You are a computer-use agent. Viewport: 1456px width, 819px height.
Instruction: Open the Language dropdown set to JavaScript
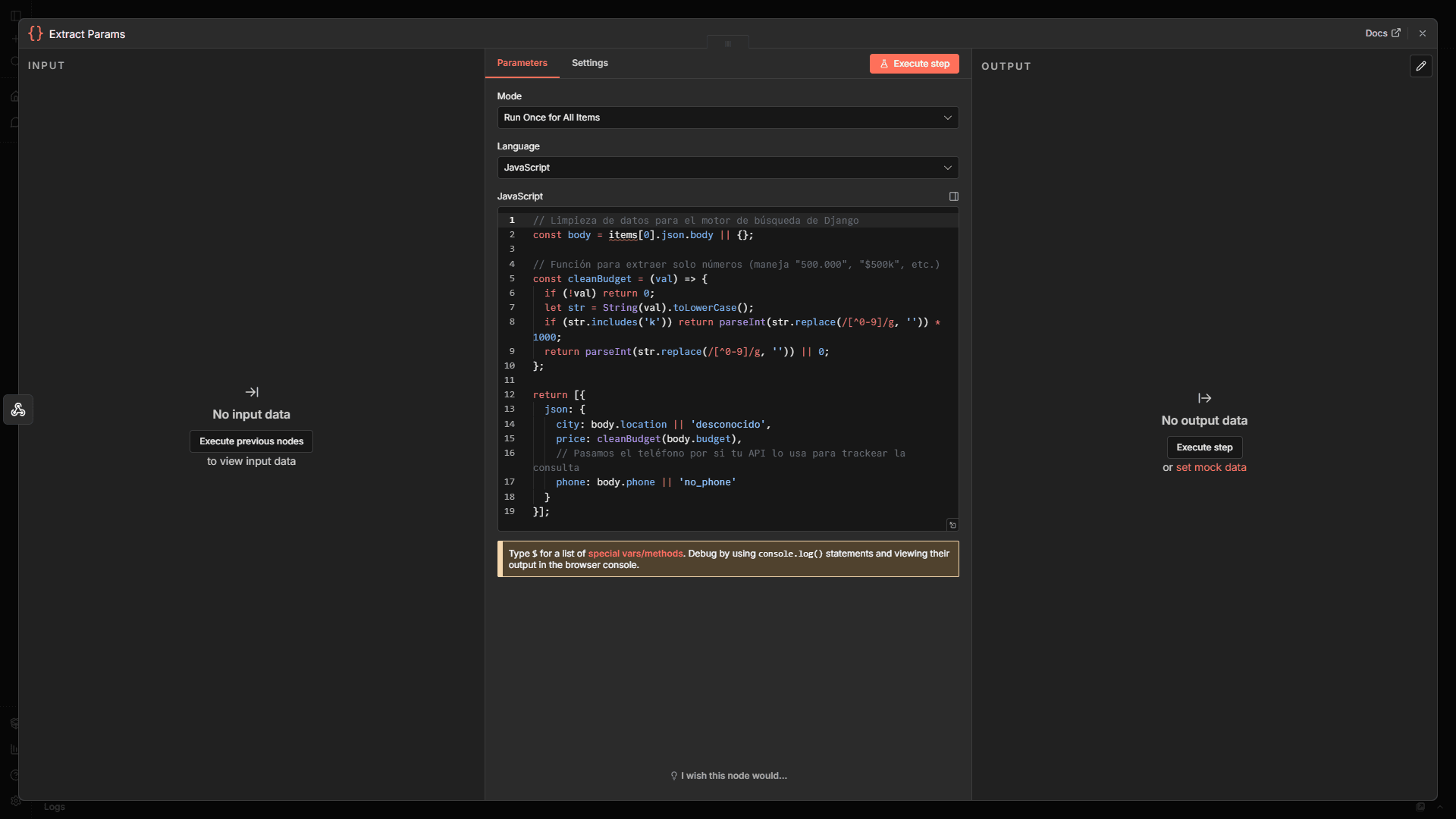click(x=727, y=168)
